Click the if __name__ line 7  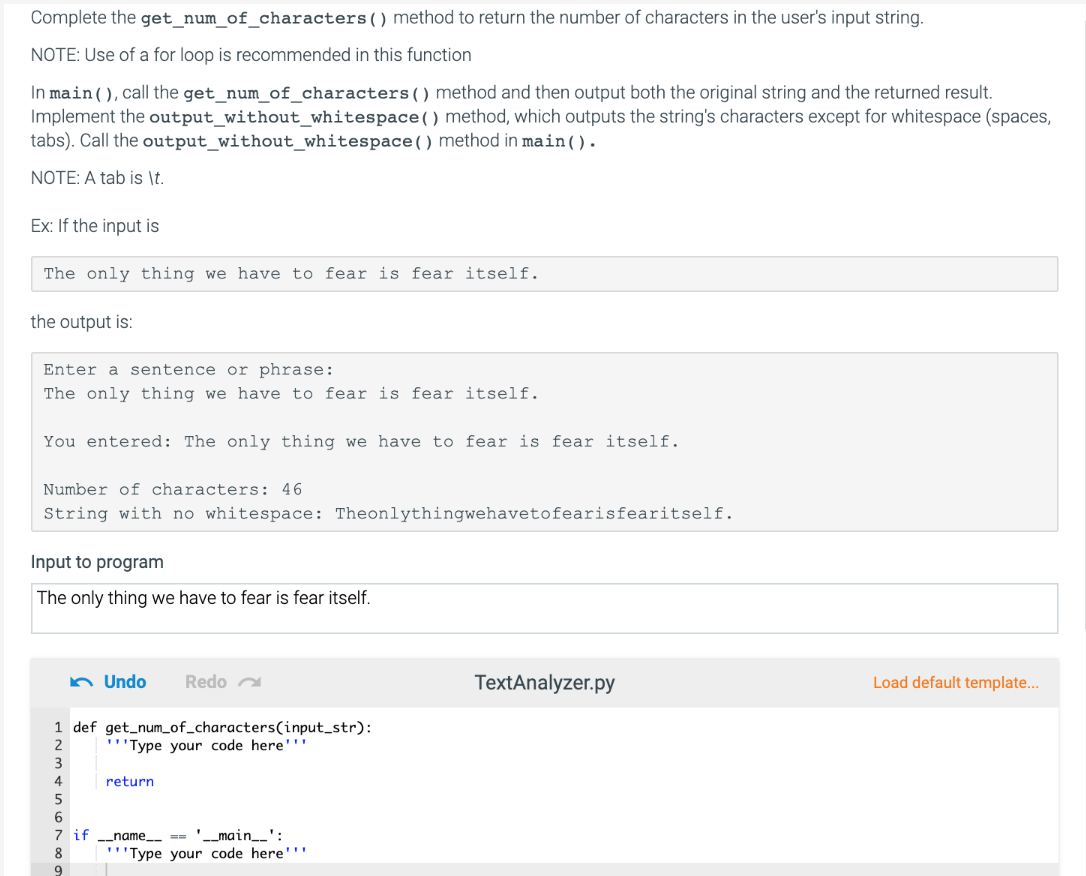coord(178,835)
